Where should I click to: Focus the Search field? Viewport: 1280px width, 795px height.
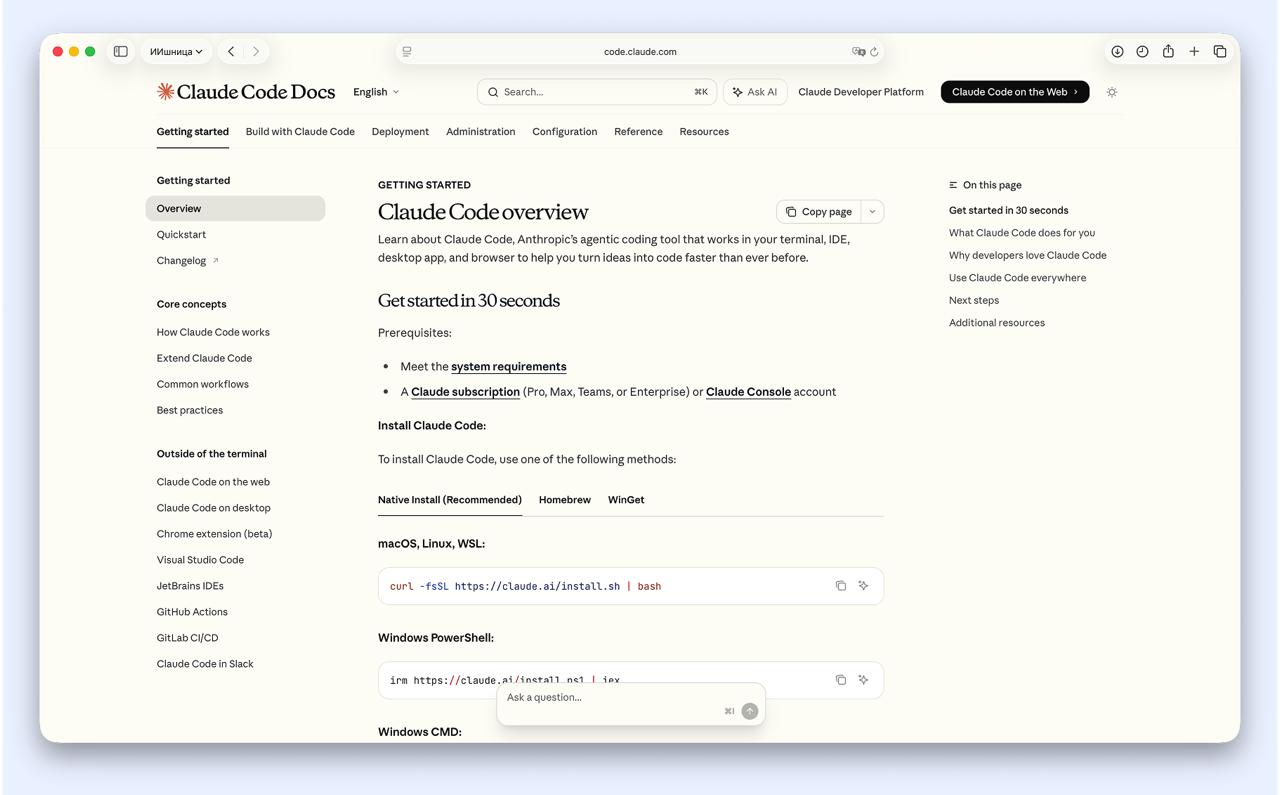tap(597, 92)
